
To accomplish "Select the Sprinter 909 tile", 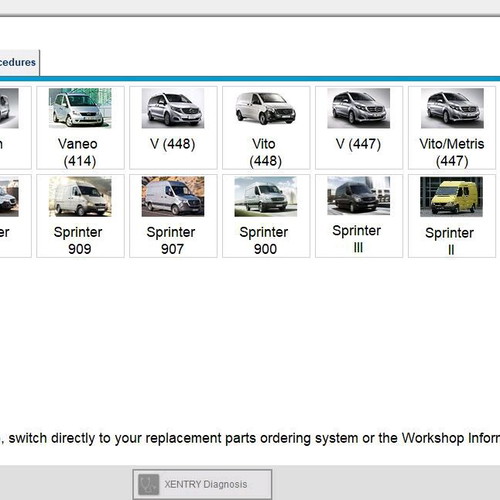I will click(80, 216).
